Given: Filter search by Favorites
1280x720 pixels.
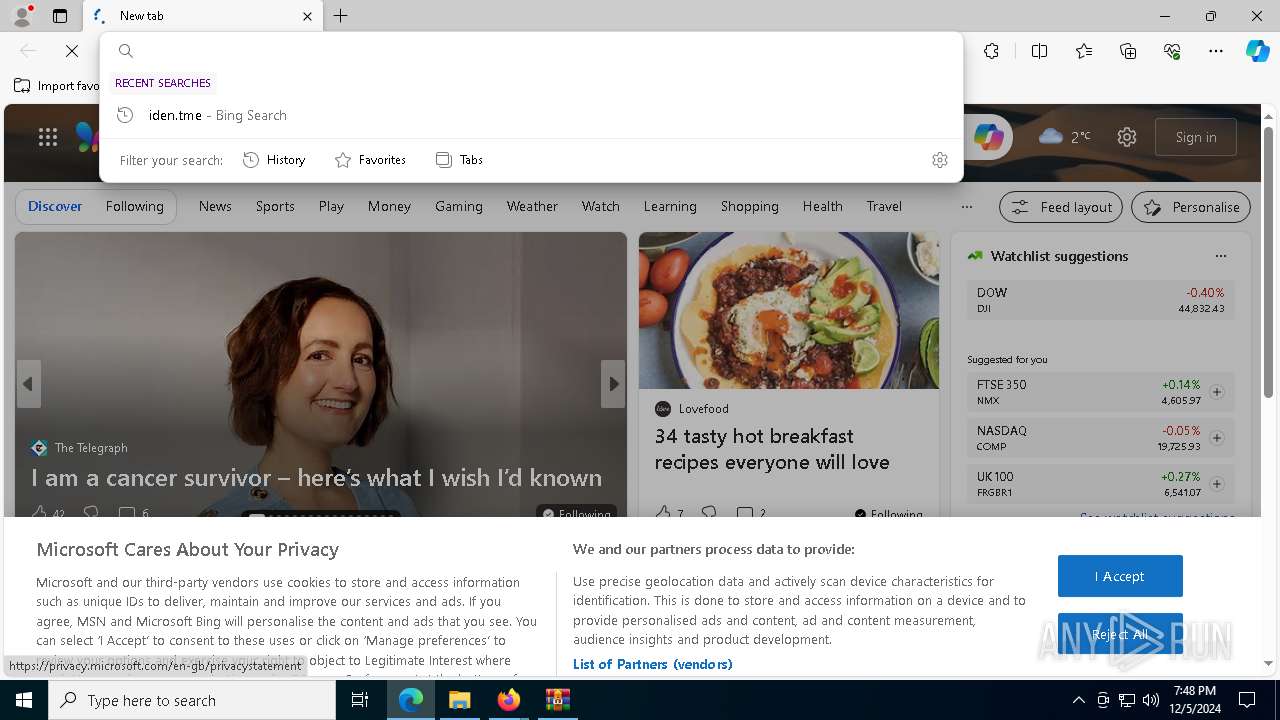Looking at the screenshot, I should pyautogui.click(x=370, y=160).
